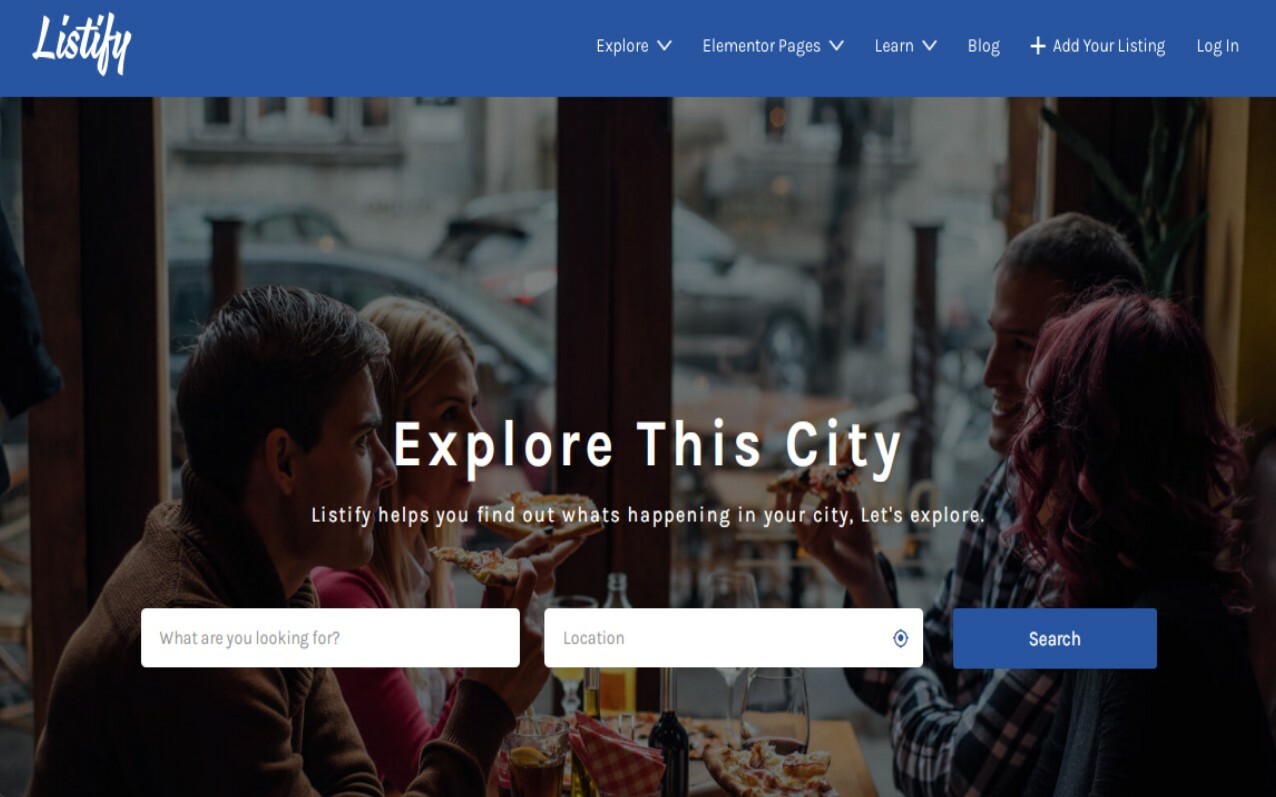Expand the Elementor Pages chevron arrow

click(837, 46)
